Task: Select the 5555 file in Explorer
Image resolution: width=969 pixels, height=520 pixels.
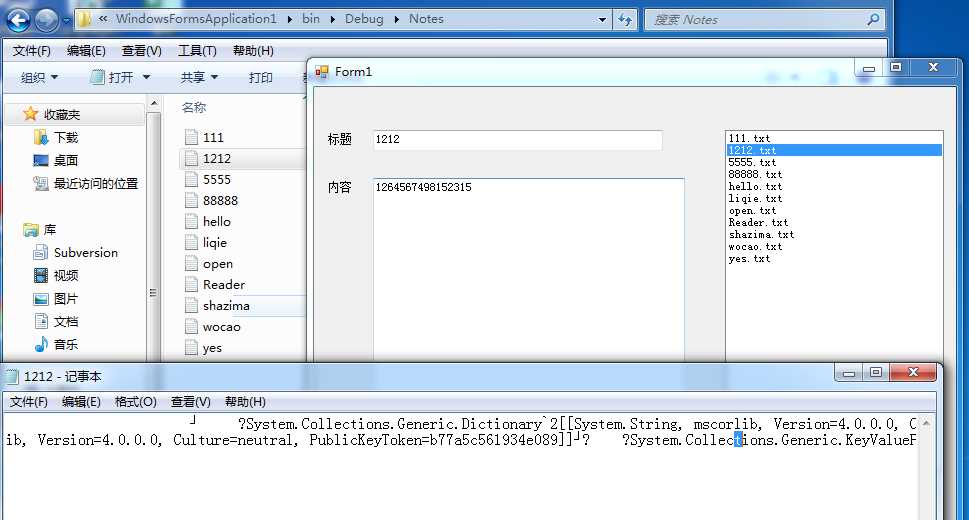Action: coord(216,179)
